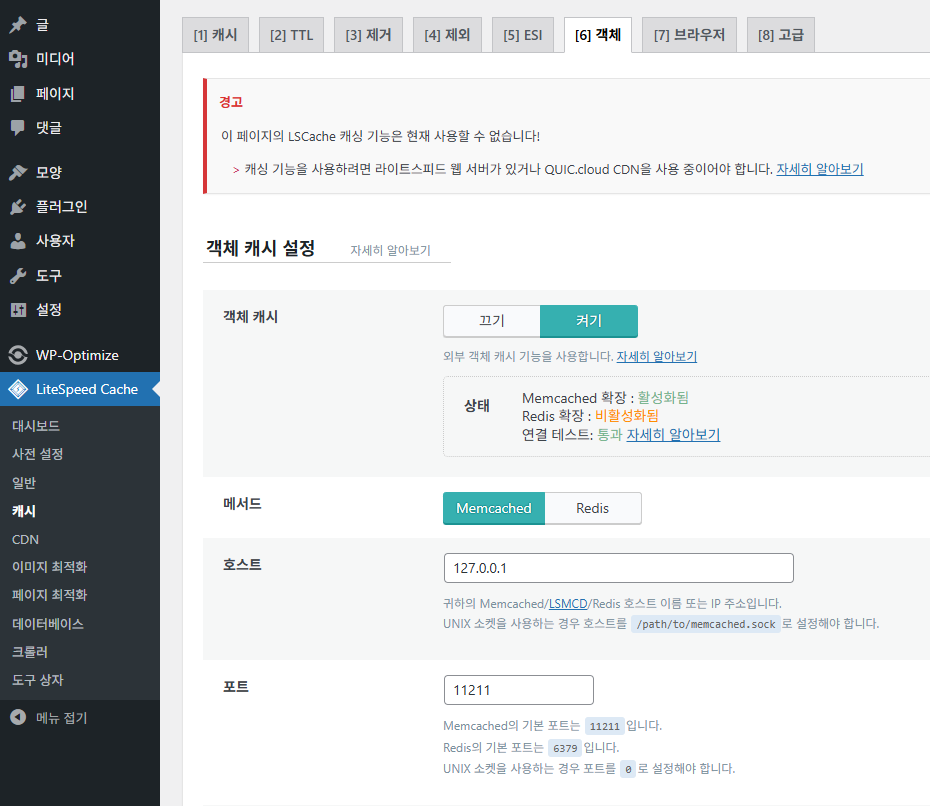Go to 데이터베이스 submenu

pyautogui.click(x=47, y=624)
